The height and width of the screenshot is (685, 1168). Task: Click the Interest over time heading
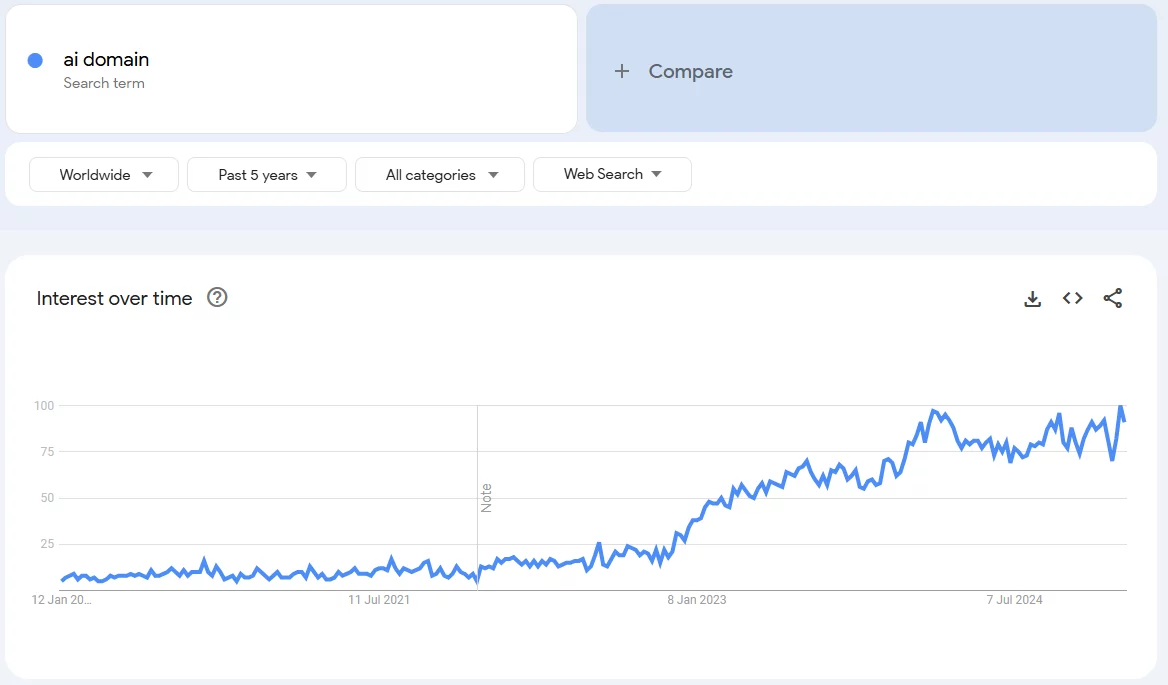114,298
